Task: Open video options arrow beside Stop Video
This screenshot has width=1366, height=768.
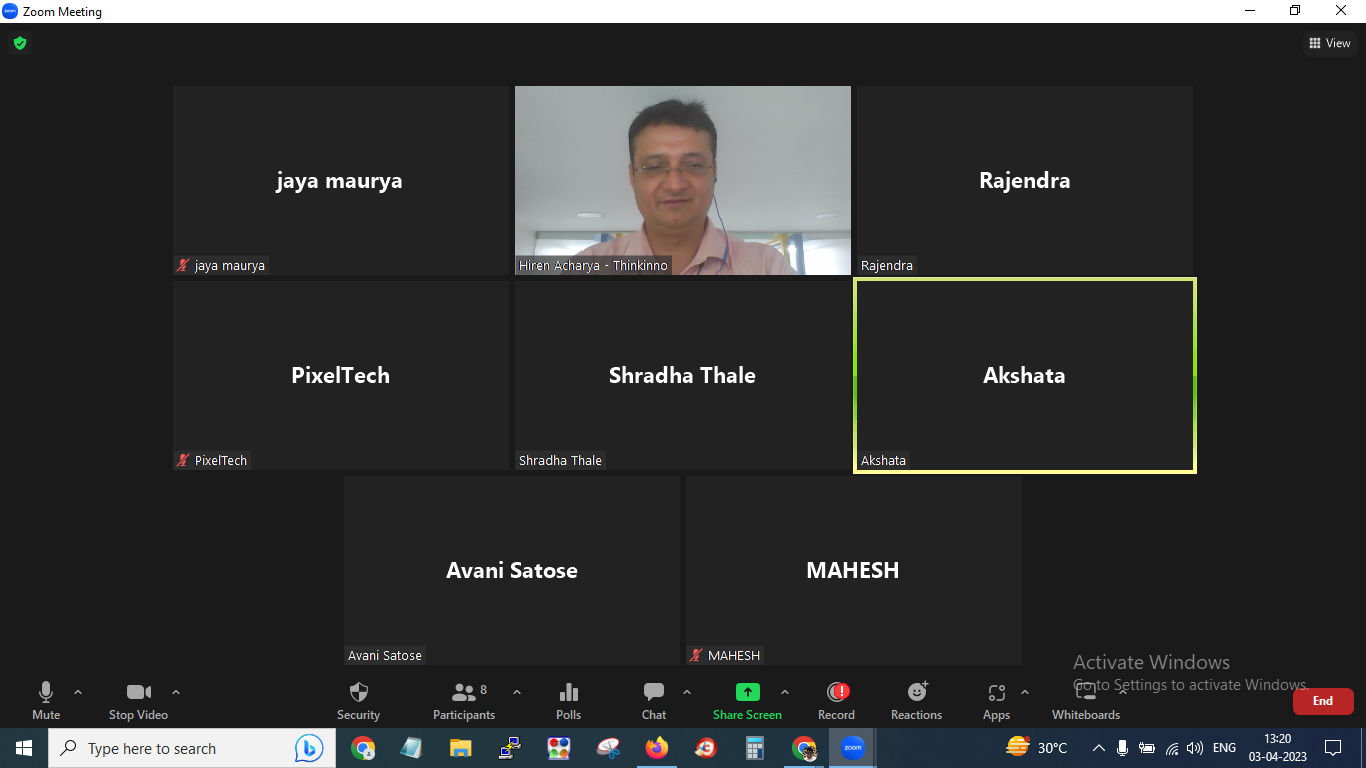Action: coord(176,692)
